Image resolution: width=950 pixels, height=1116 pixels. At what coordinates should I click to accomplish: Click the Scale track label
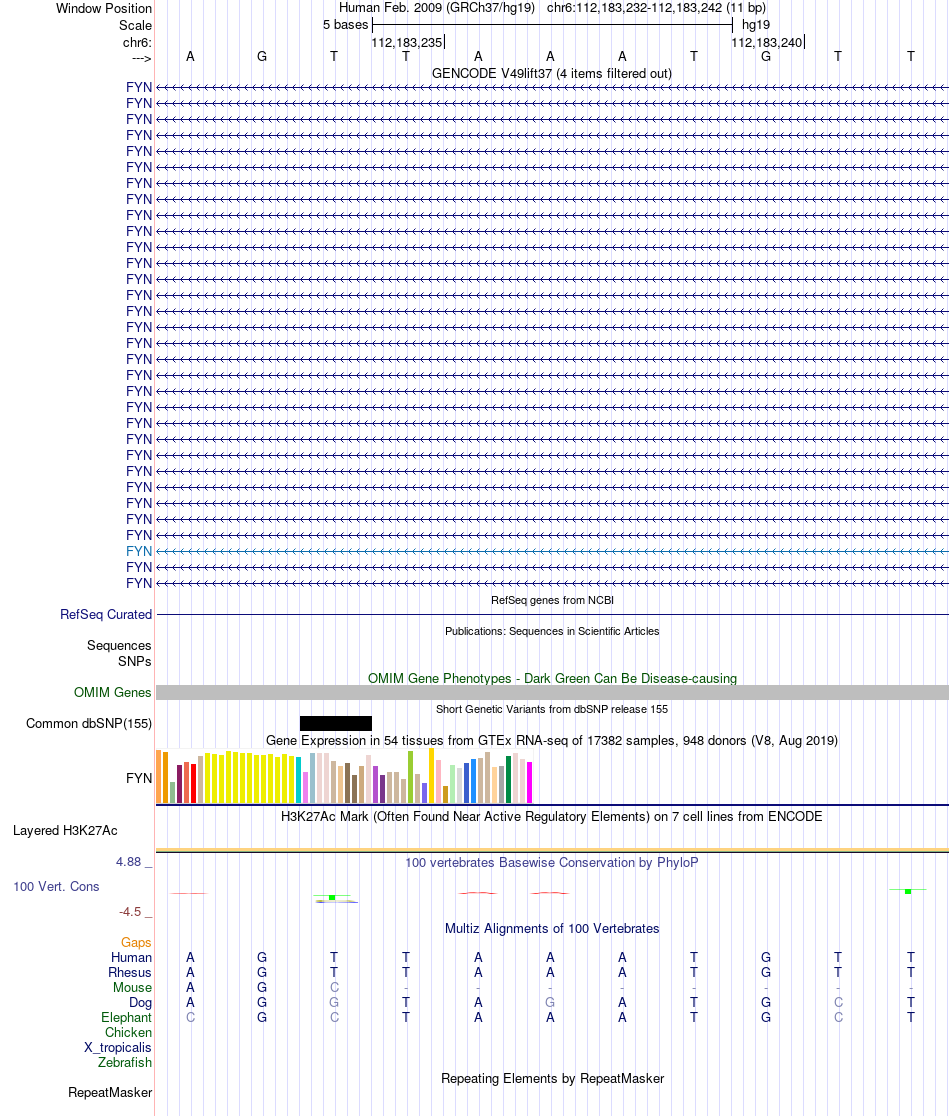[135, 25]
